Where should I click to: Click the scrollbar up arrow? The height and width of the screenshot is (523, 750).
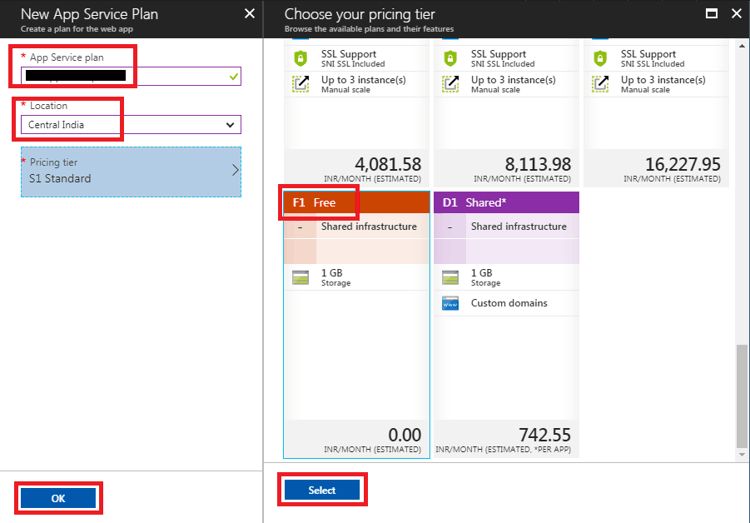[742, 46]
